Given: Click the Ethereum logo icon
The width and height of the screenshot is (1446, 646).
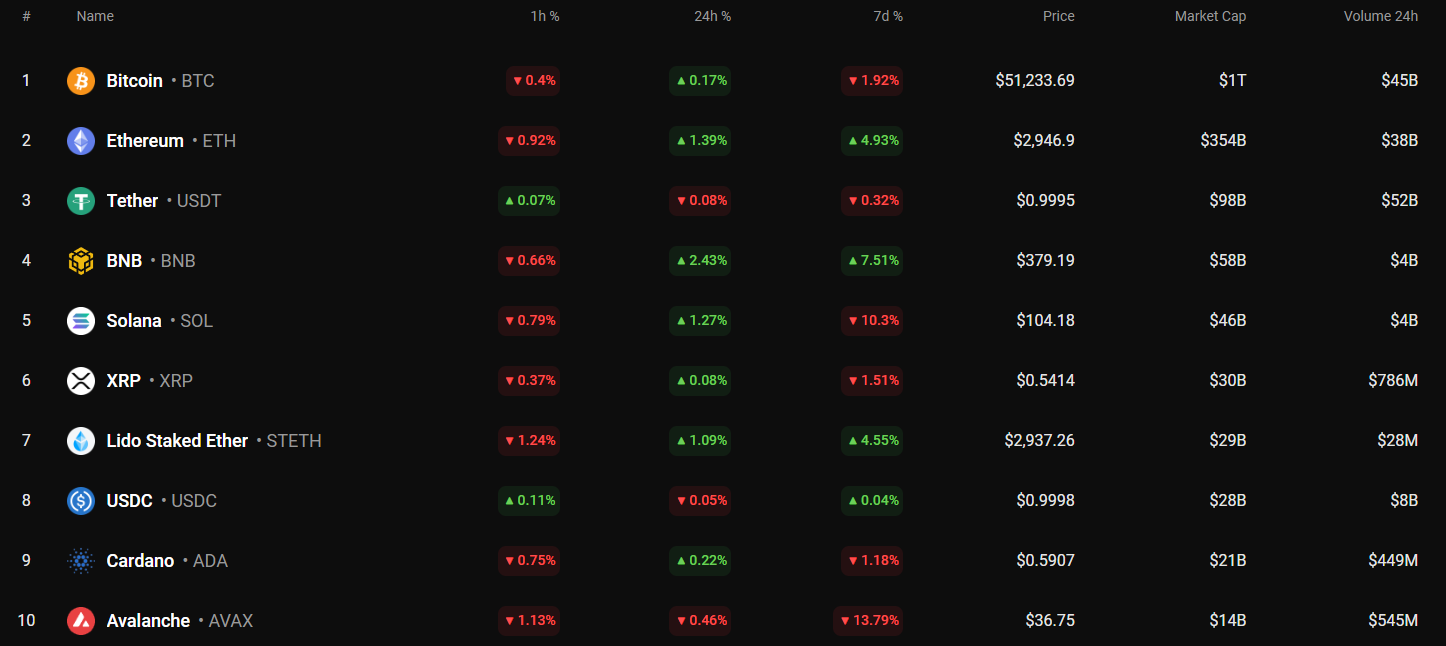Looking at the screenshot, I should [x=81, y=141].
